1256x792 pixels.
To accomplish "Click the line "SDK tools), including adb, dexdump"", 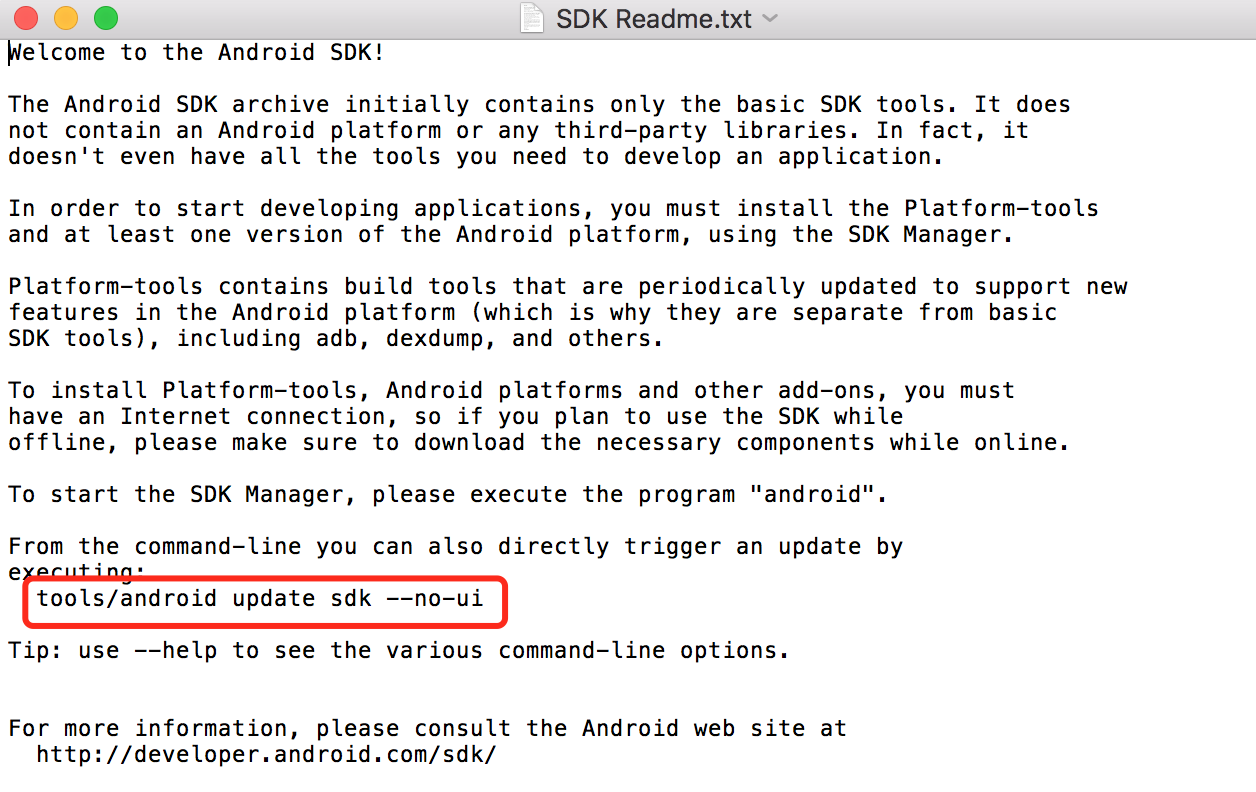I will 336,338.
